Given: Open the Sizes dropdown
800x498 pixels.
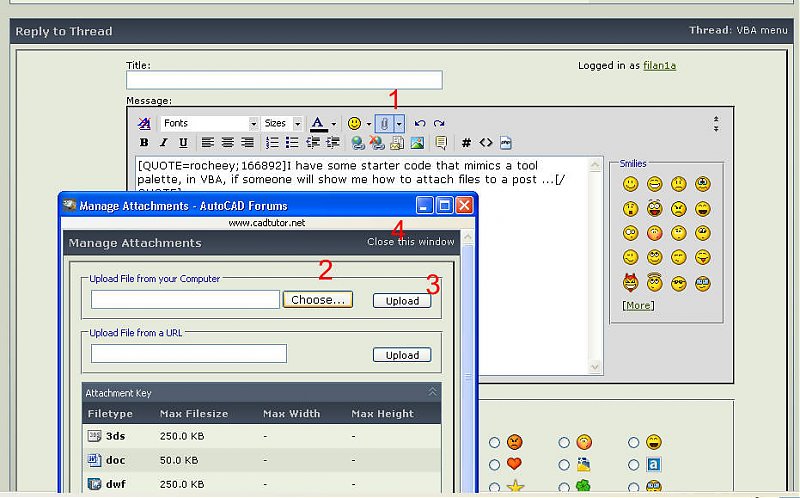Looking at the screenshot, I should point(282,123).
